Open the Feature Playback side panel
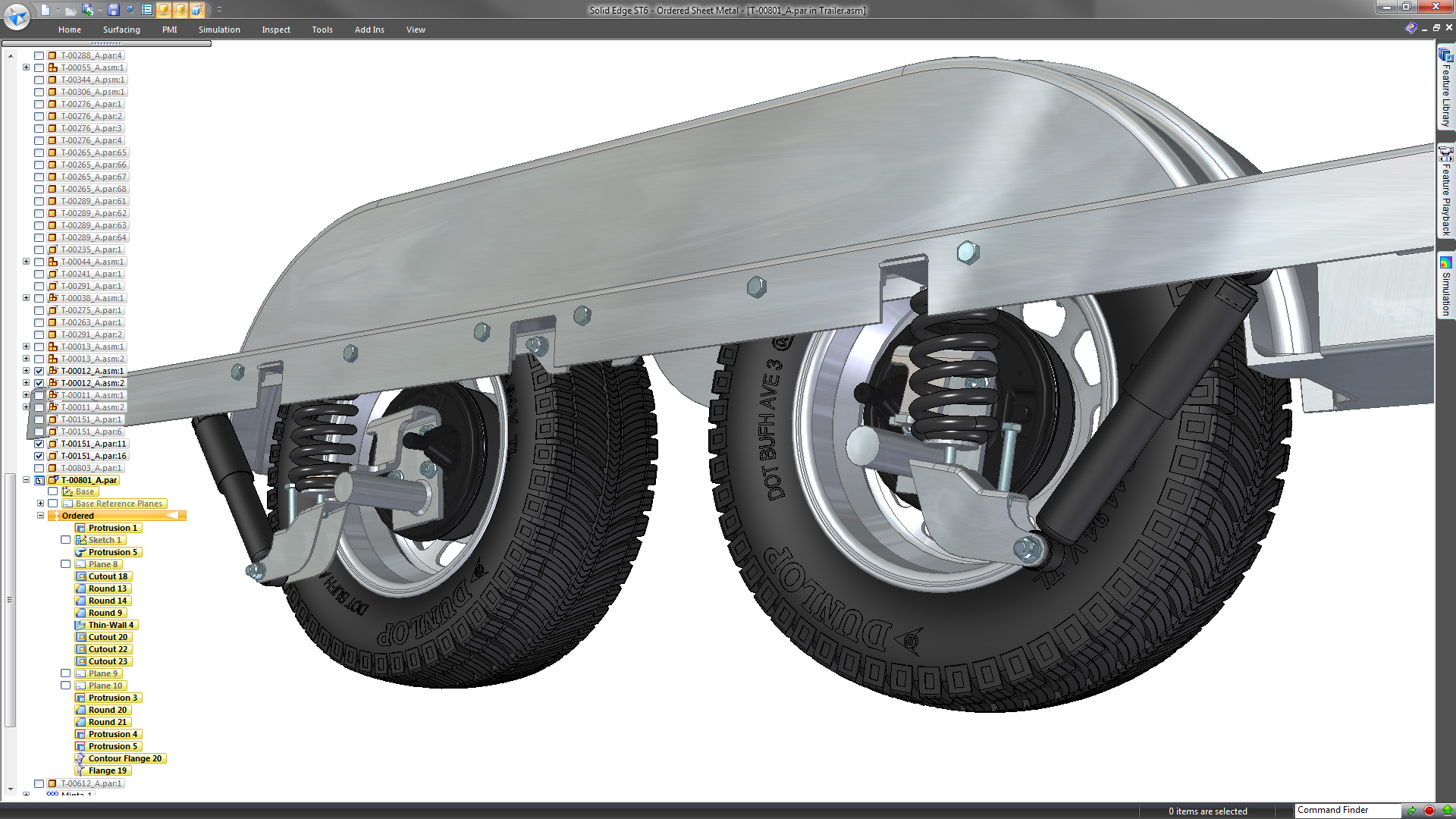Image resolution: width=1456 pixels, height=819 pixels. click(1446, 191)
